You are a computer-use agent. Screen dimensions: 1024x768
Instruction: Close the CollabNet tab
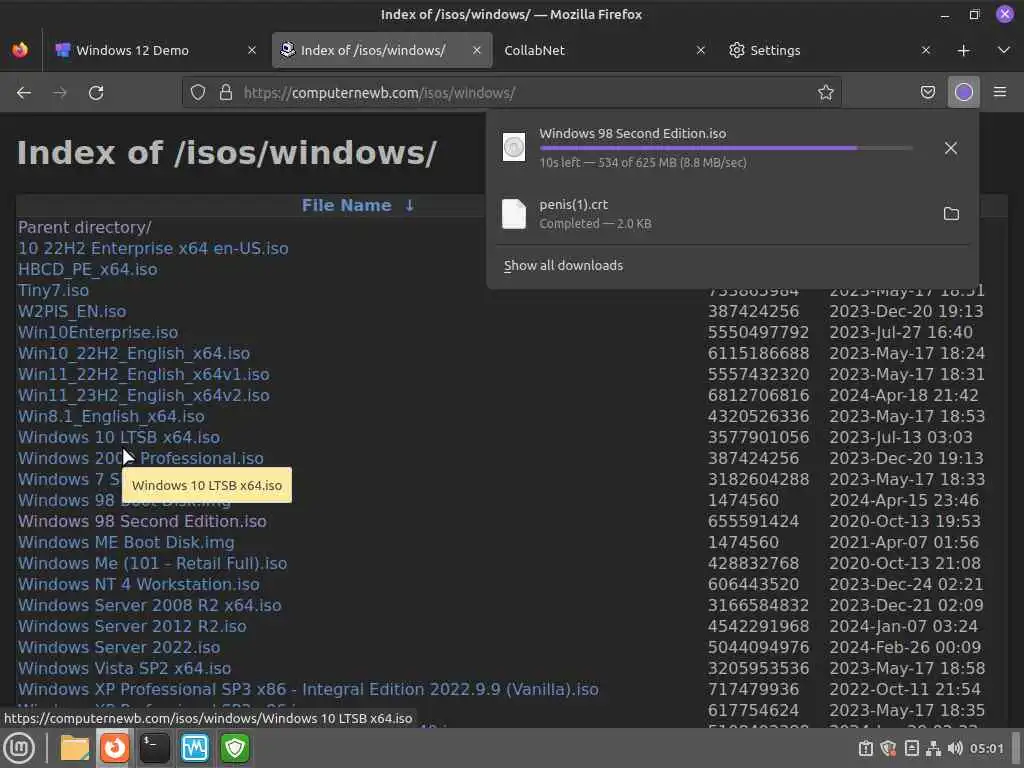click(701, 50)
